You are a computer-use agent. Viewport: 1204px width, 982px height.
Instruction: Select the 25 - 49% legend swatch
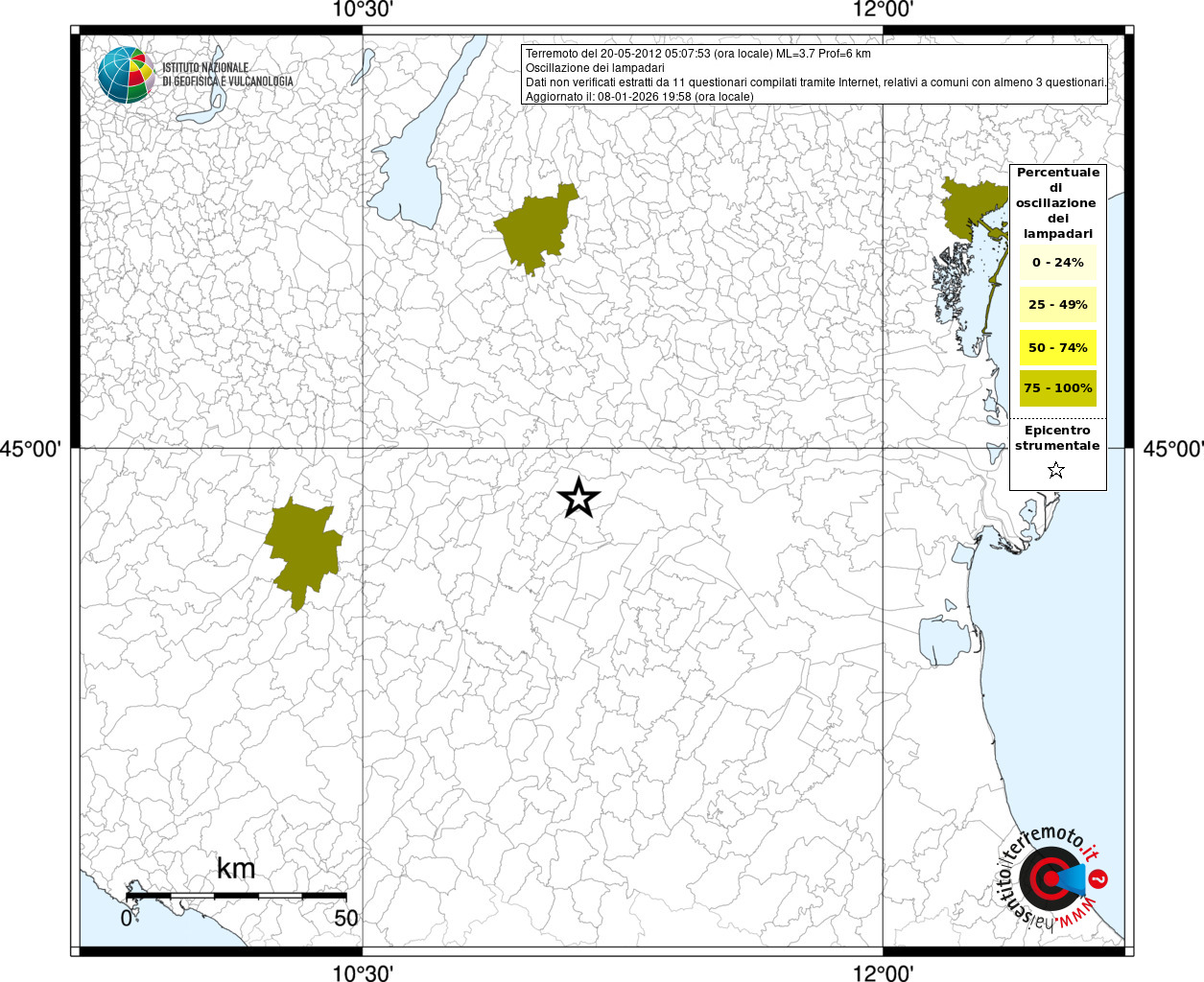coord(1058,304)
